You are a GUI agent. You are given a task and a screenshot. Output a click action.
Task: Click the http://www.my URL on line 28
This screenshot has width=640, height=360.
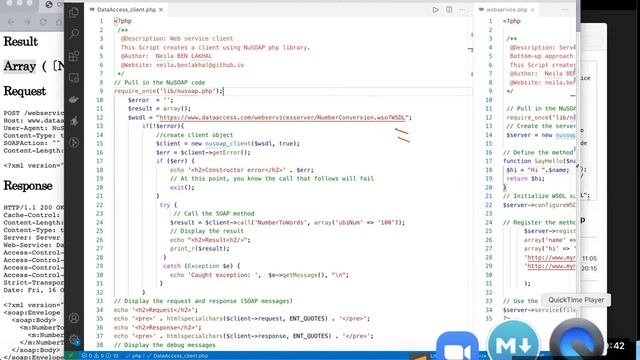551,258
